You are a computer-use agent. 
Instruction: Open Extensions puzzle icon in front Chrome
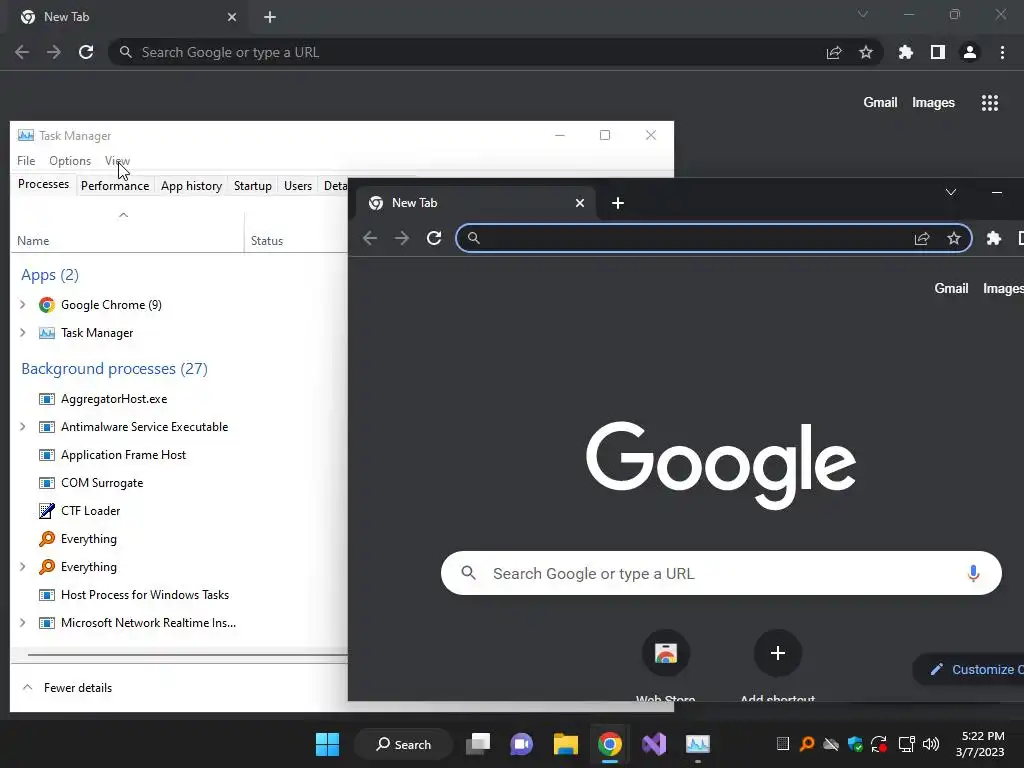pyautogui.click(x=994, y=238)
